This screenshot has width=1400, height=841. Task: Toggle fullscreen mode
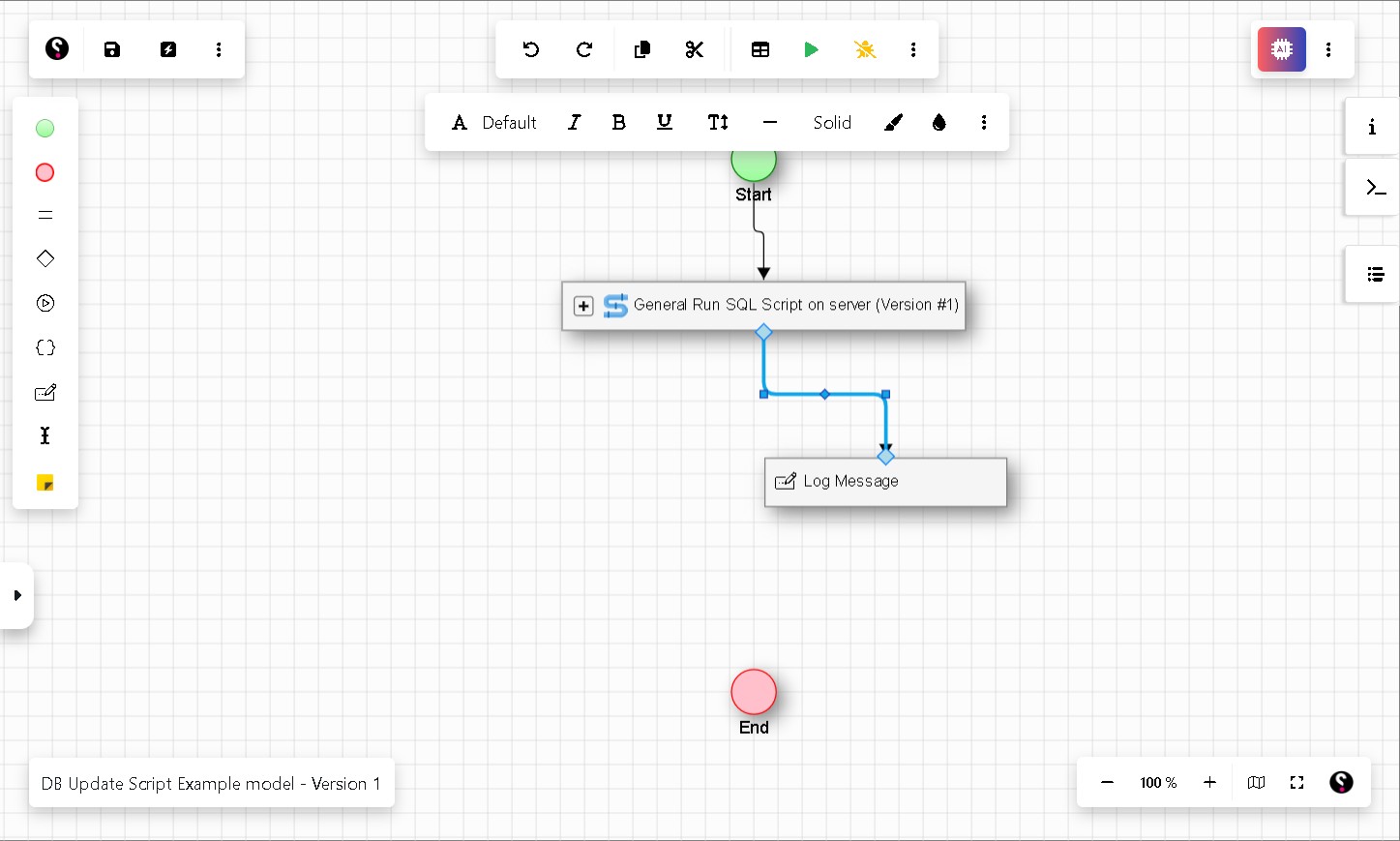click(1297, 782)
